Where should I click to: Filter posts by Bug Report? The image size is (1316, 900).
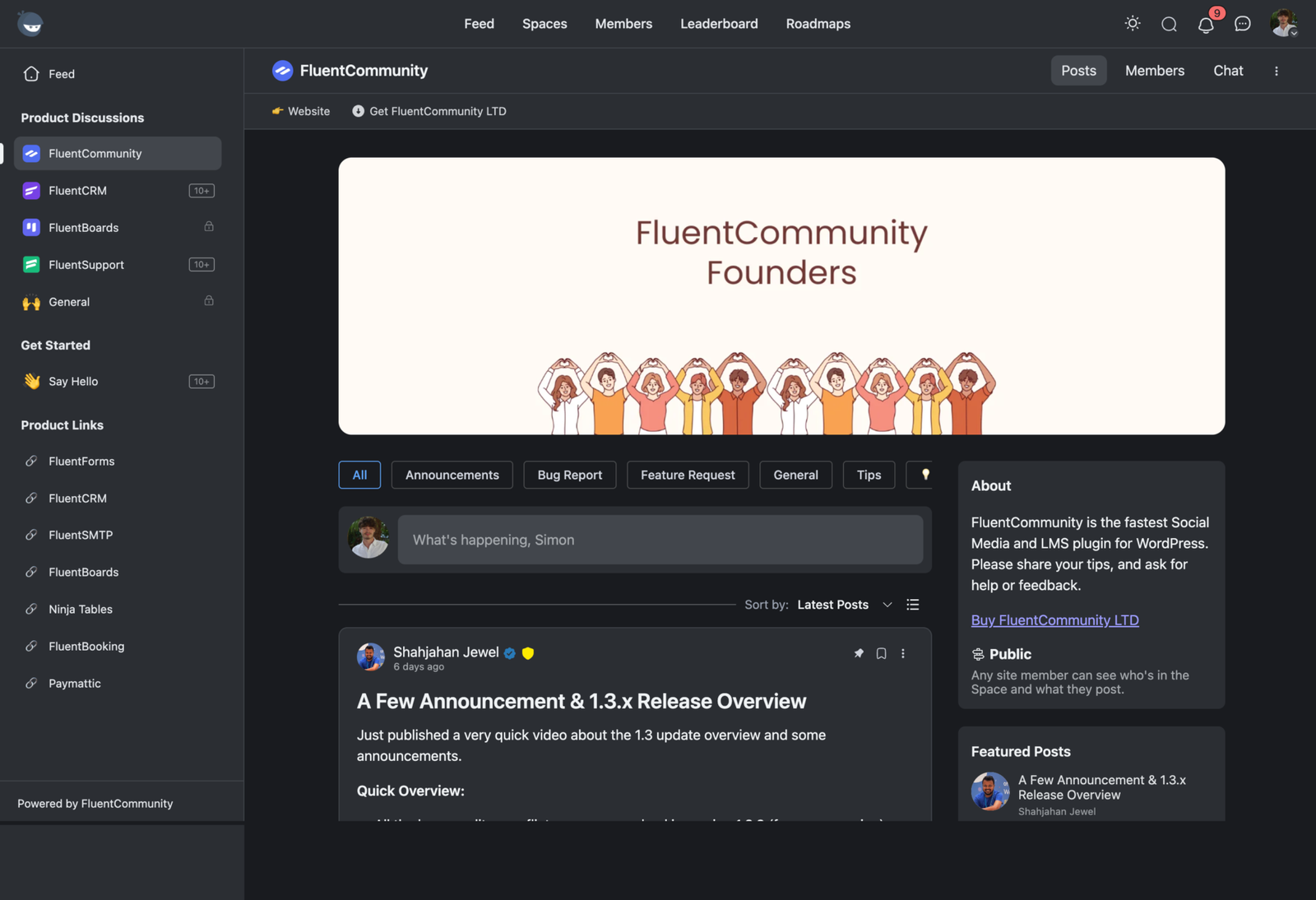pos(570,475)
